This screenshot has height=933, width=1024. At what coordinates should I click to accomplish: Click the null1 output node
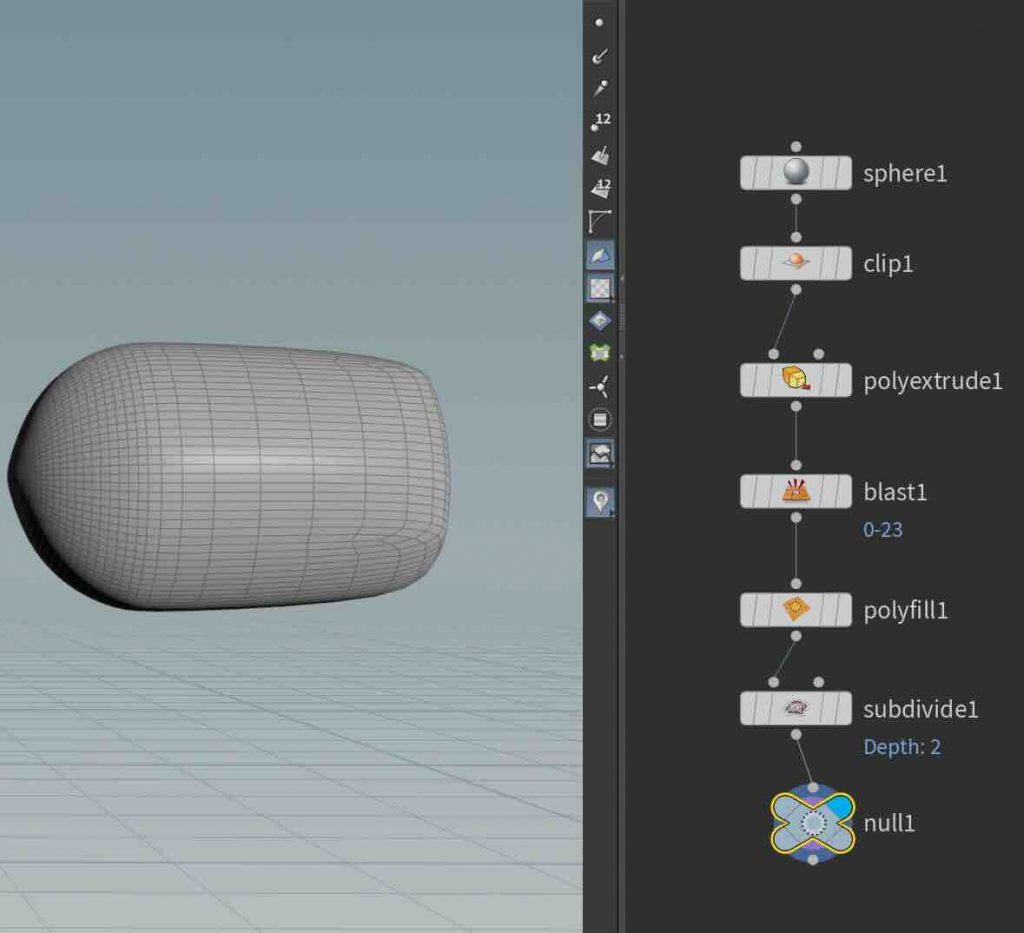click(812, 823)
